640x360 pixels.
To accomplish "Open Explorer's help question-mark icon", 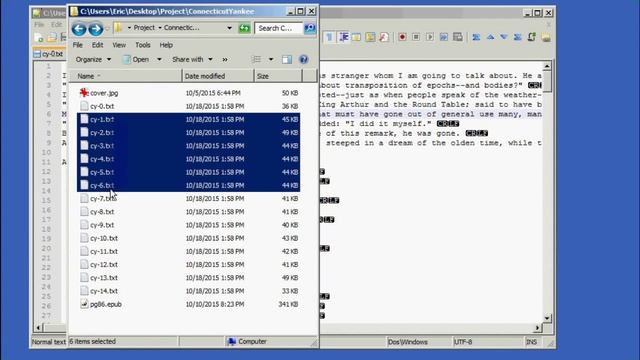I will pos(303,60).
